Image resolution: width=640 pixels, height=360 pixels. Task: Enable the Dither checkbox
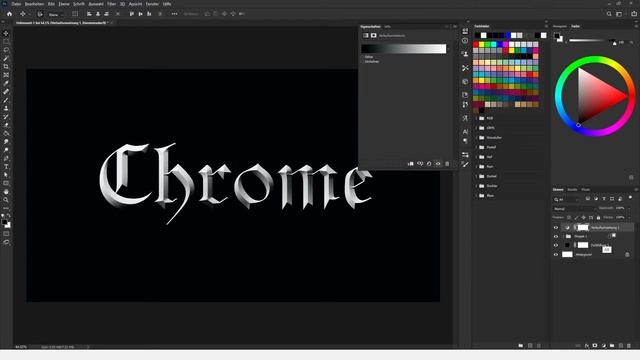click(362, 57)
